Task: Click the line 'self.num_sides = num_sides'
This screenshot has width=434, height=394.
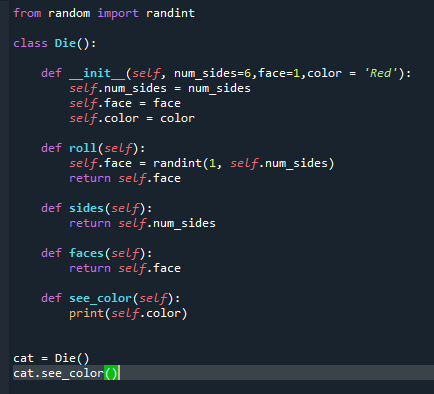Action: click(x=160, y=88)
